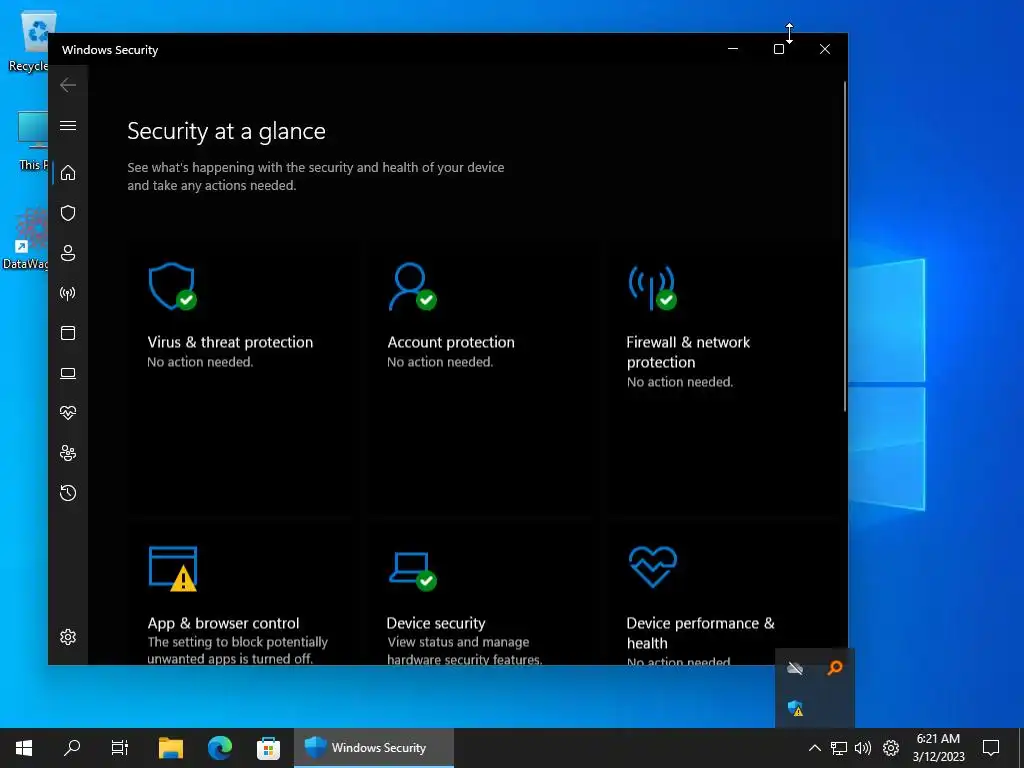This screenshot has height=768, width=1024.
Task: Click the Virus & threat protection shield tile icon
Action: tap(172, 287)
